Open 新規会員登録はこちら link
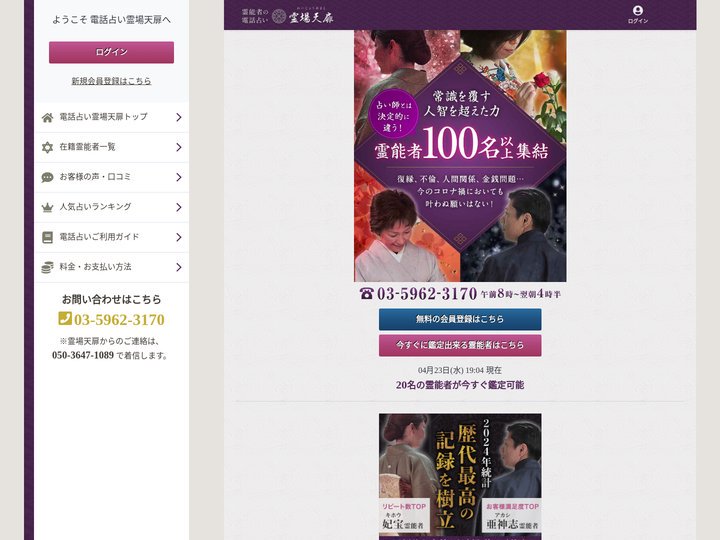The height and width of the screenshot is (540, 720). point(111,81)
